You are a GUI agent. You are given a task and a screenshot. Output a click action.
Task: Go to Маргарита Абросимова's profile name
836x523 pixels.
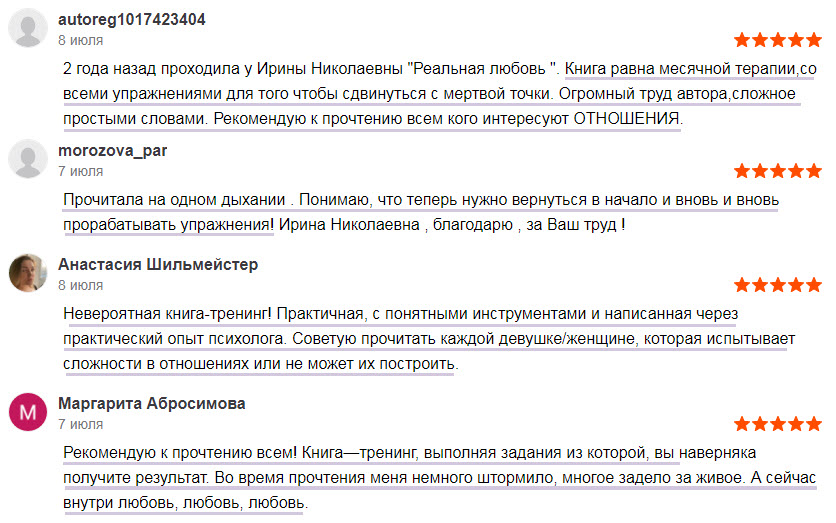(151, 404)
